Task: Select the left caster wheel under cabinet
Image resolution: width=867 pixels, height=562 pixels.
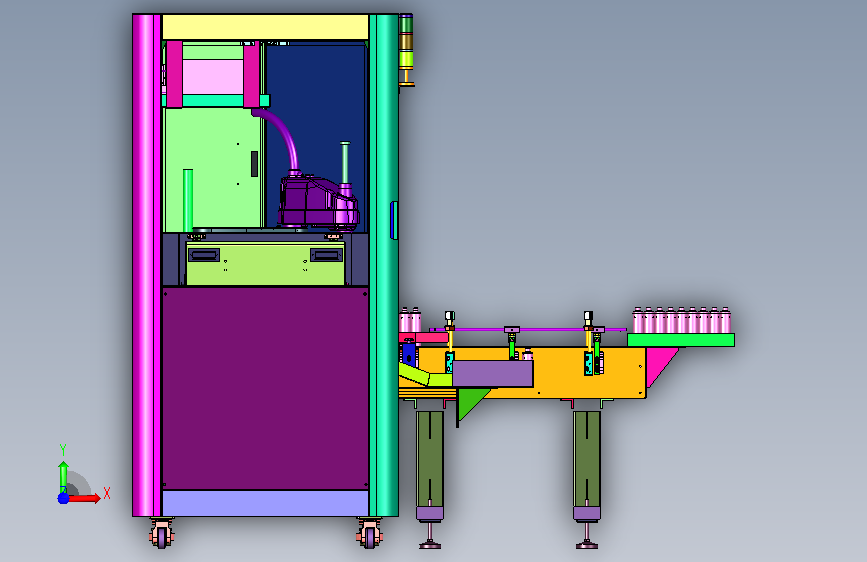Action: click(161, 534)
